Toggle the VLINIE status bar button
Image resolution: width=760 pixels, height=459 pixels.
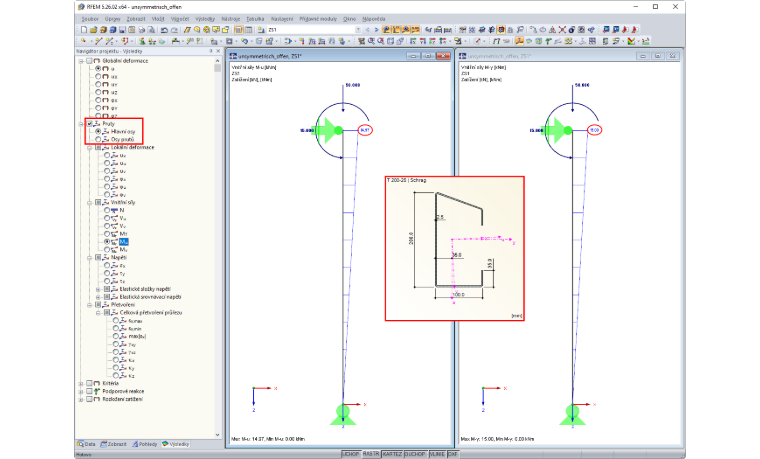437,454
